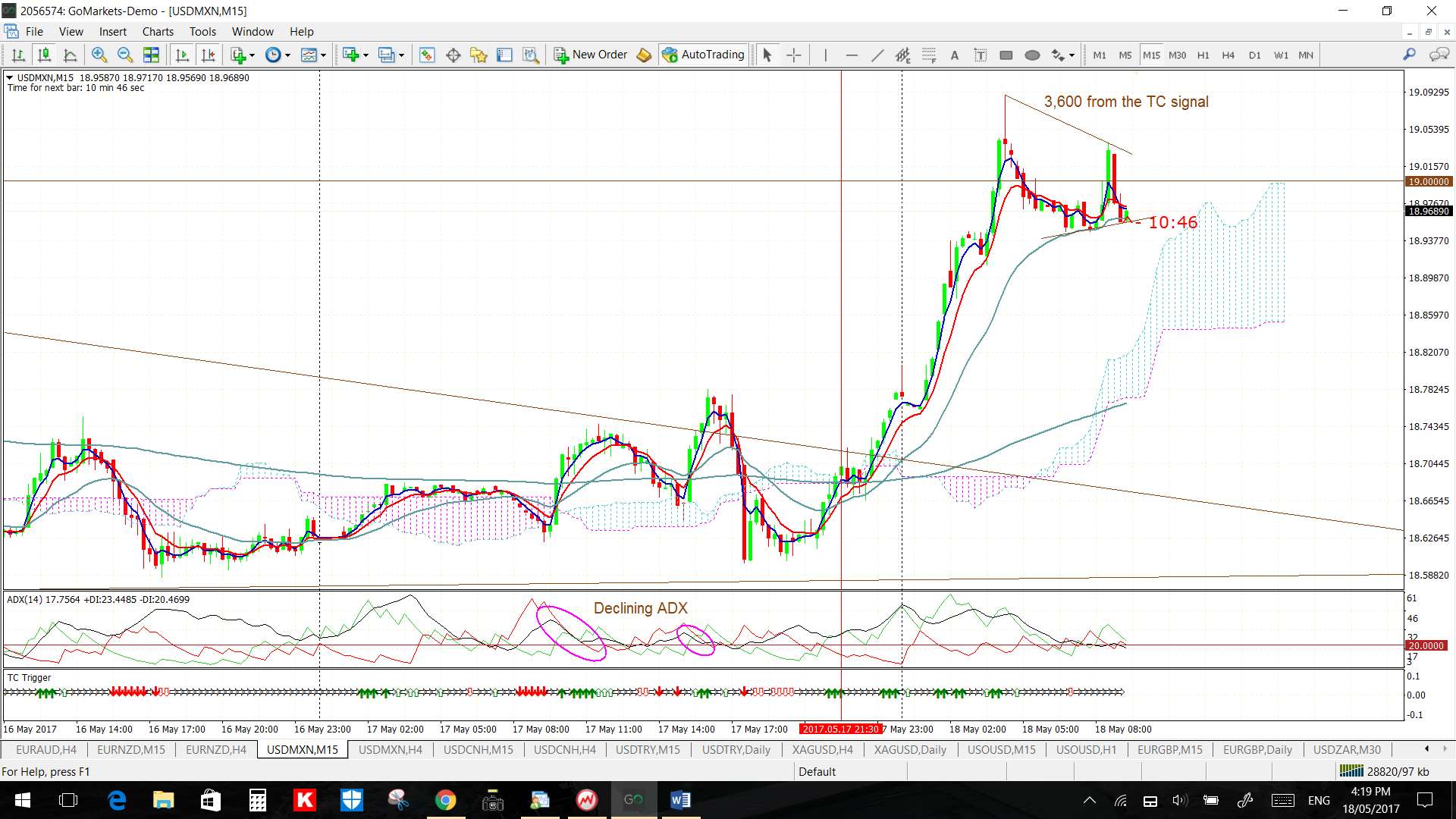1456x819 pixels.
Task: Draw a vertical line tool
Action: (825, 55)
